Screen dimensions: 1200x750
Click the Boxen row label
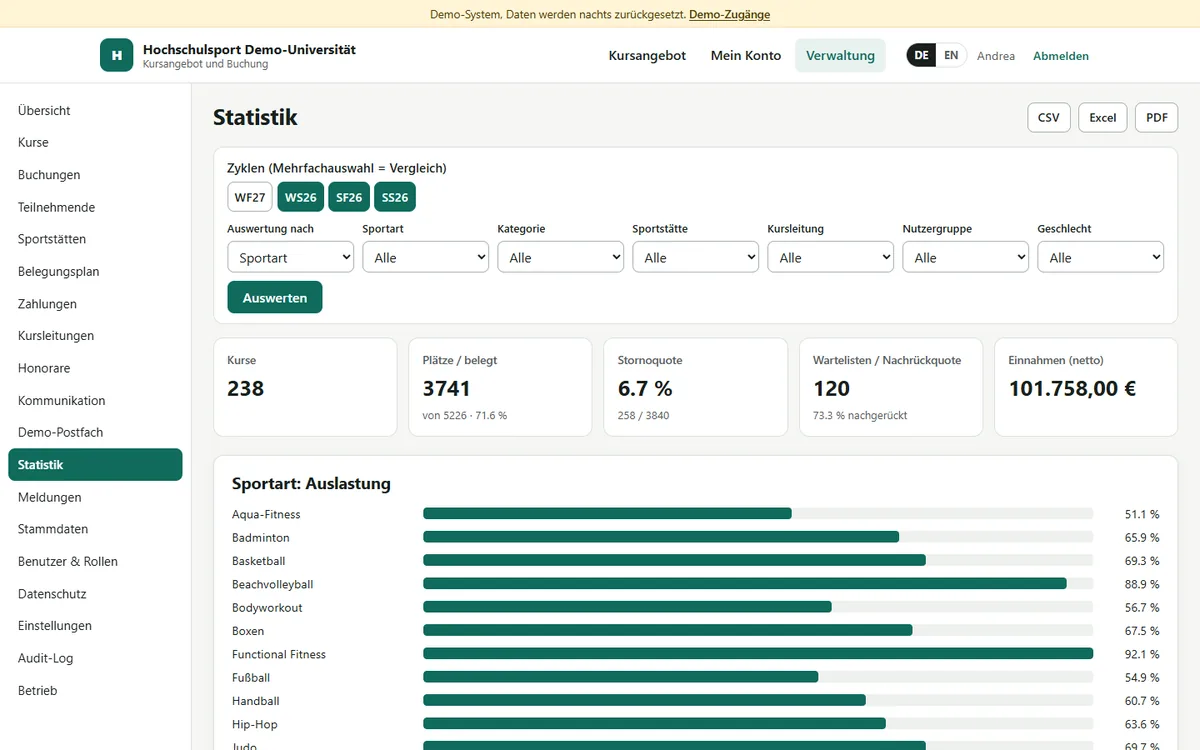pyautogui.click(x=248, y=631)
